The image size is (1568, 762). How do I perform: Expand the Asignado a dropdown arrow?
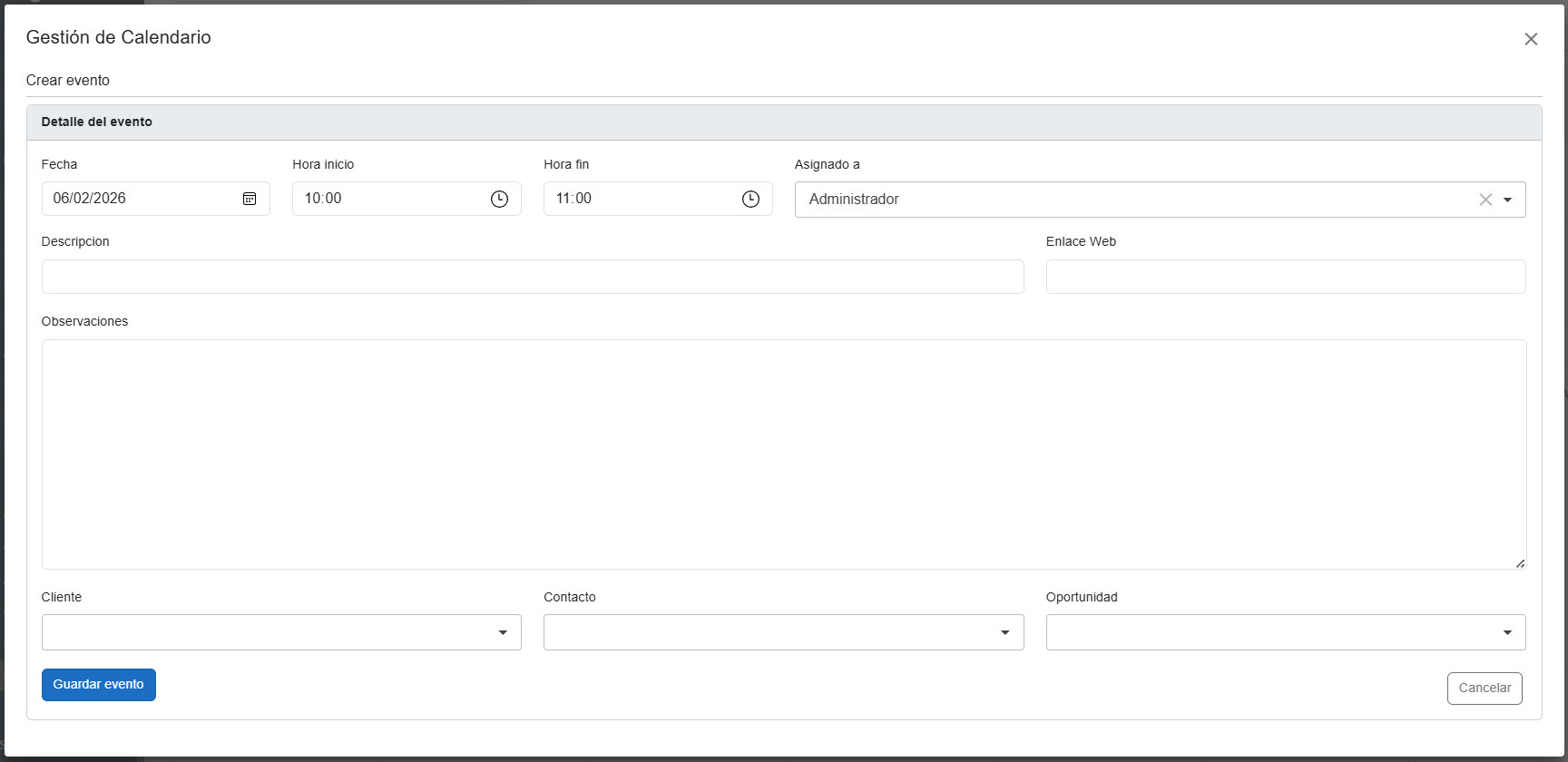point(1507,200)
